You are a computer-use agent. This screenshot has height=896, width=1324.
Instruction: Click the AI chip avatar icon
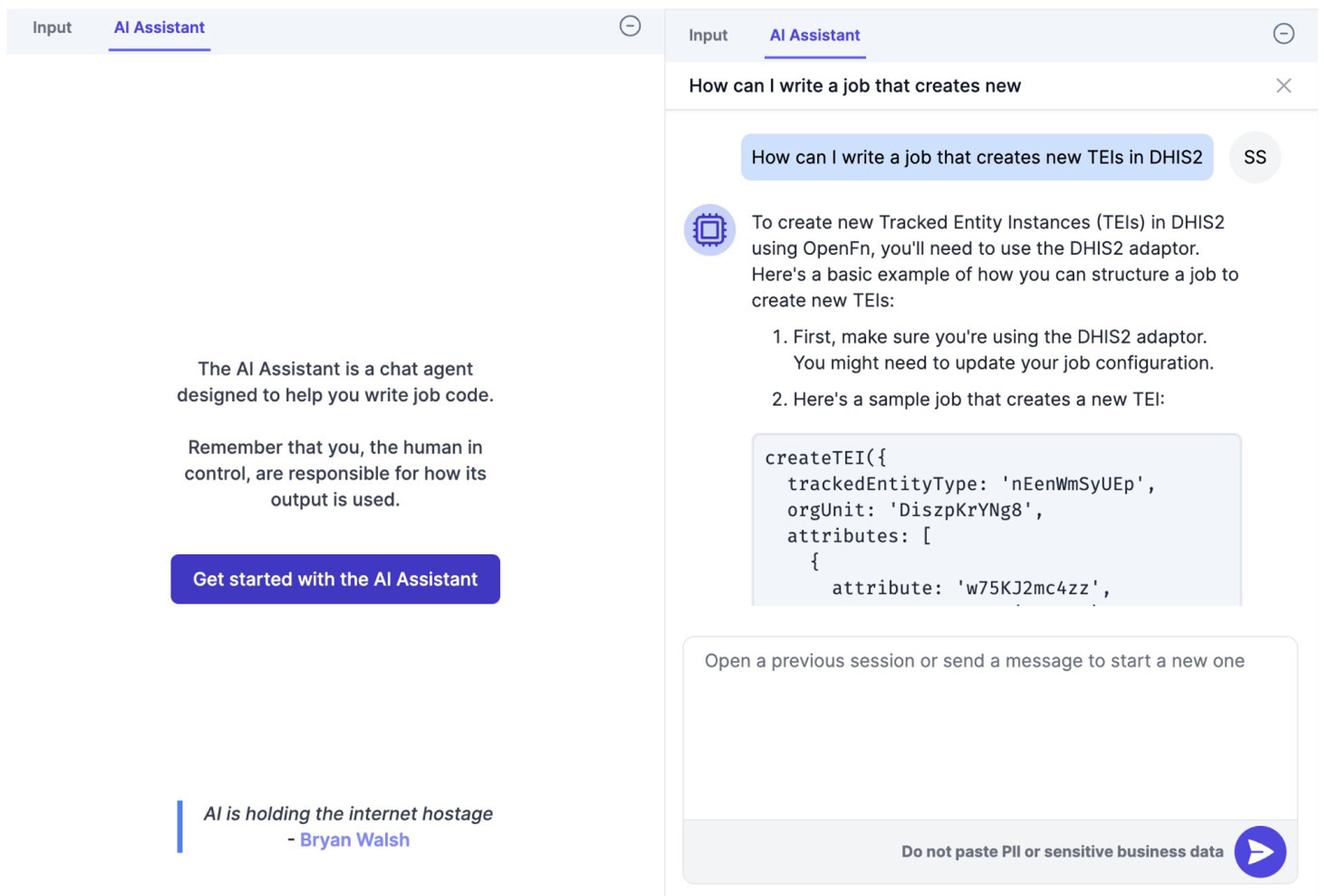[x=709, y=230]
